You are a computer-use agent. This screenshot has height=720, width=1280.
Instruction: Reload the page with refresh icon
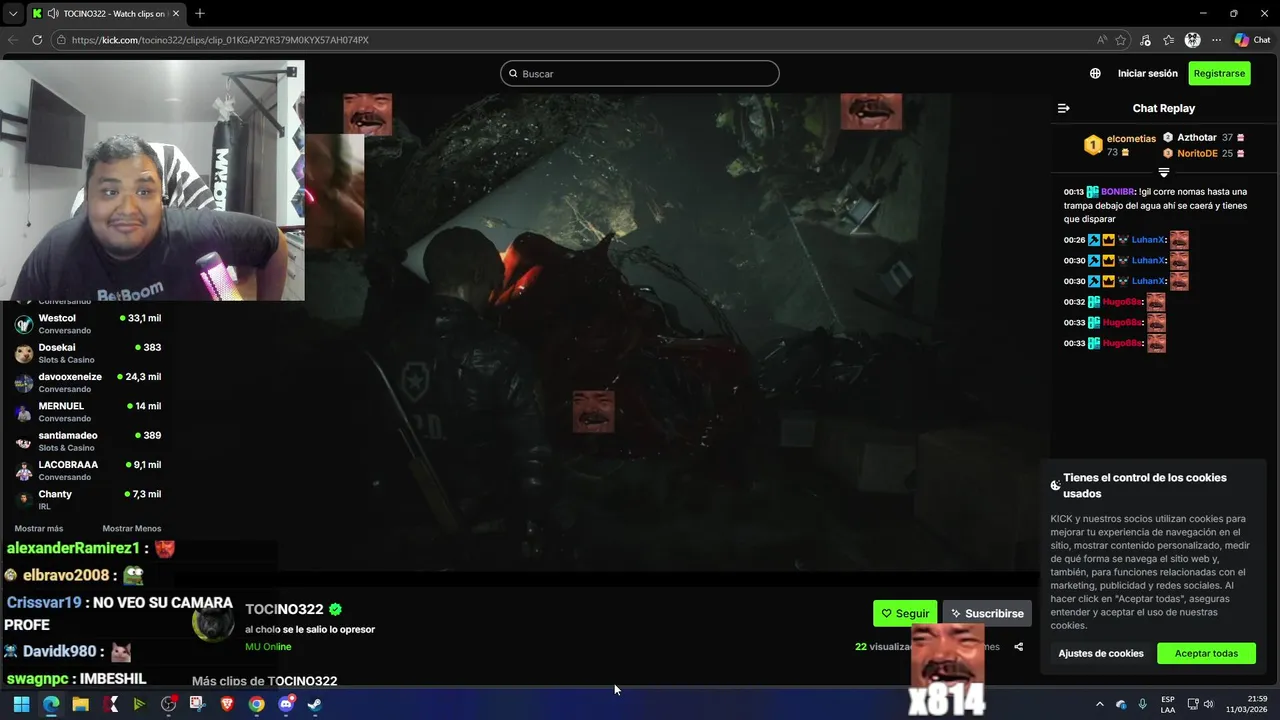coord(37,40)
